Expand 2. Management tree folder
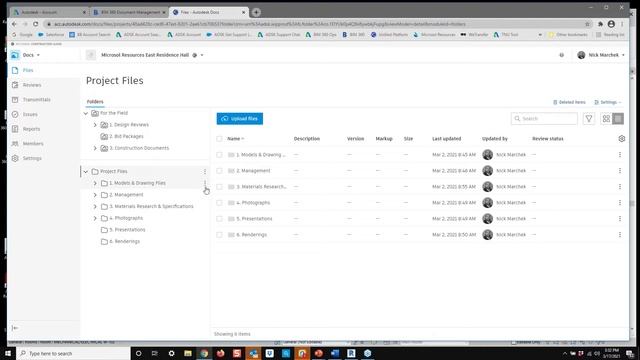640x360 pixels. [x=95, y=195]
